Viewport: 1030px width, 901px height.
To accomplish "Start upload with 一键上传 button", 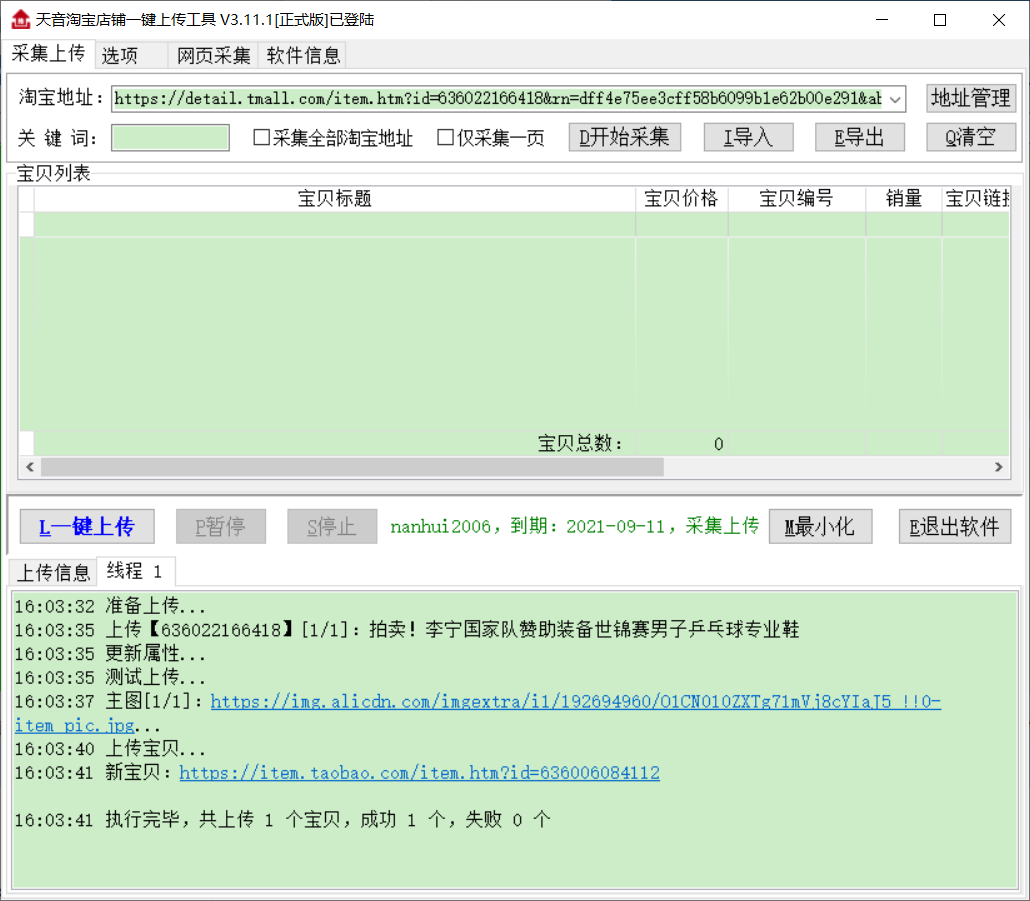I will point(86,526).
